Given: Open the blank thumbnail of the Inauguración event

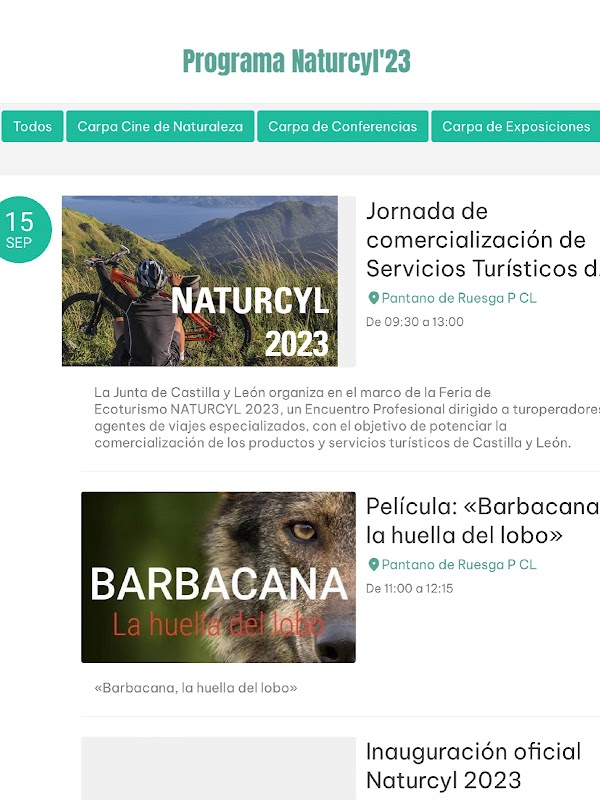Looking at the screenshot, I should [218, 768].
